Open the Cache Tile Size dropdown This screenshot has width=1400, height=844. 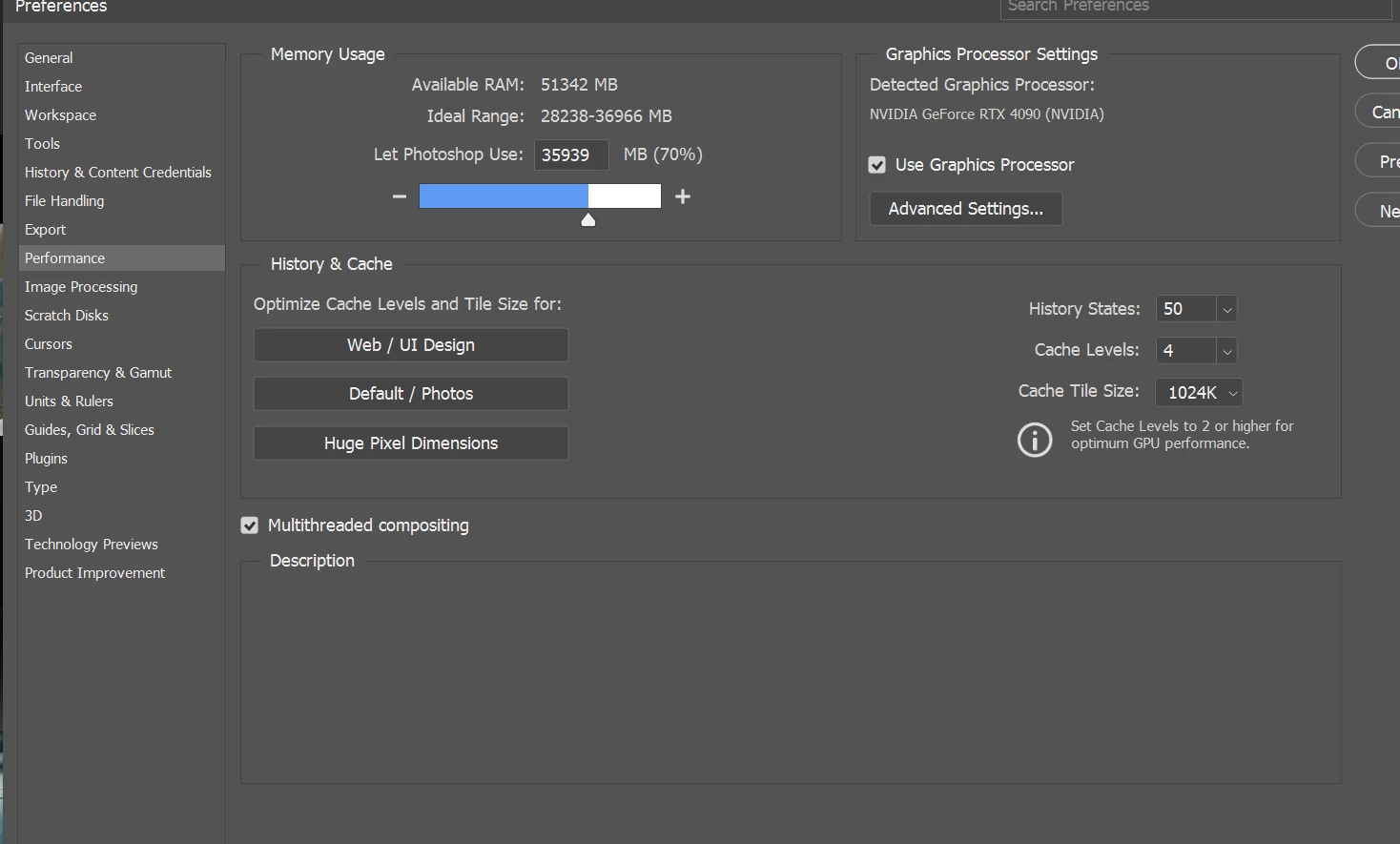coord(1199,393)
